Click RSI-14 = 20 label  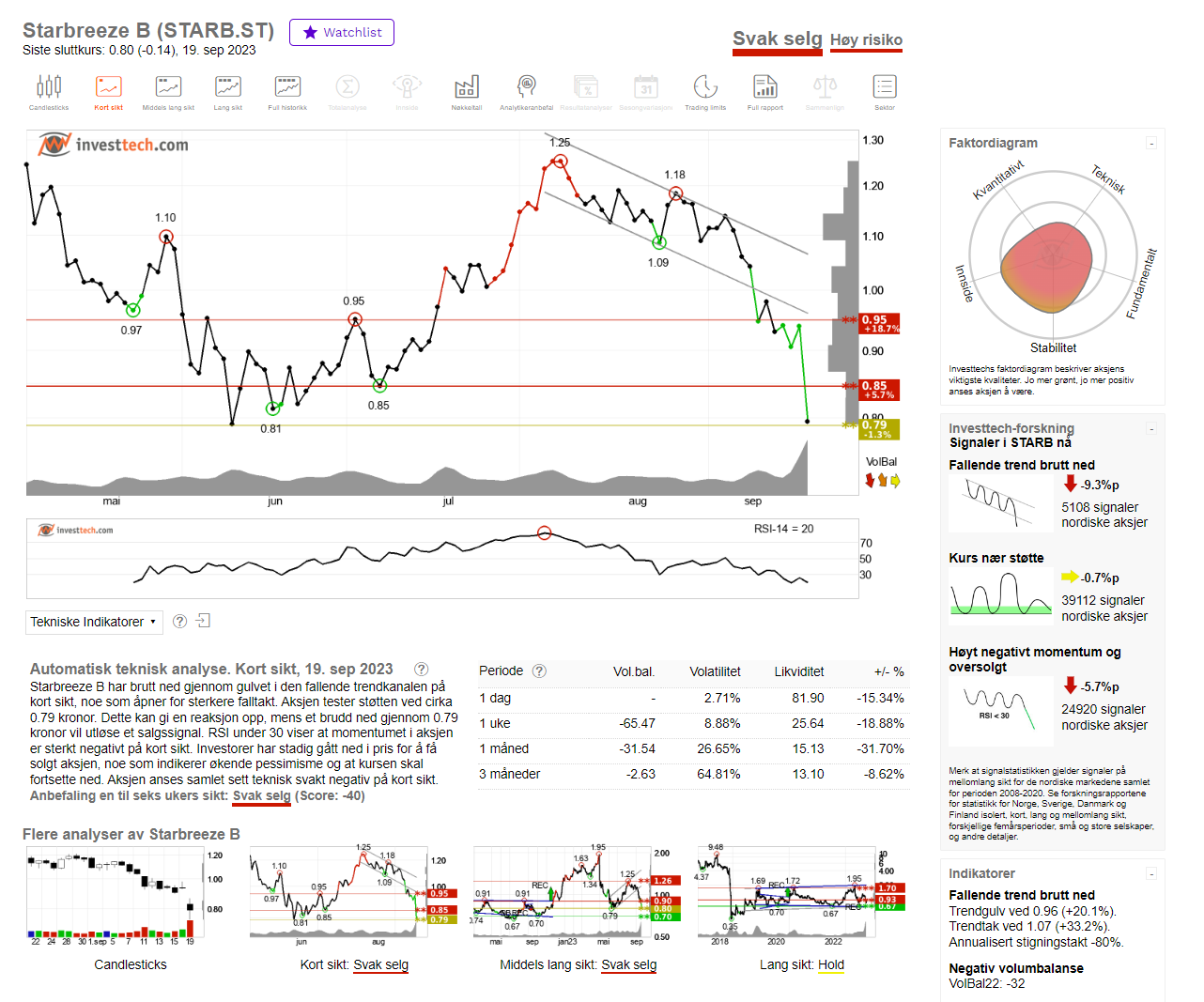(783, 529)
